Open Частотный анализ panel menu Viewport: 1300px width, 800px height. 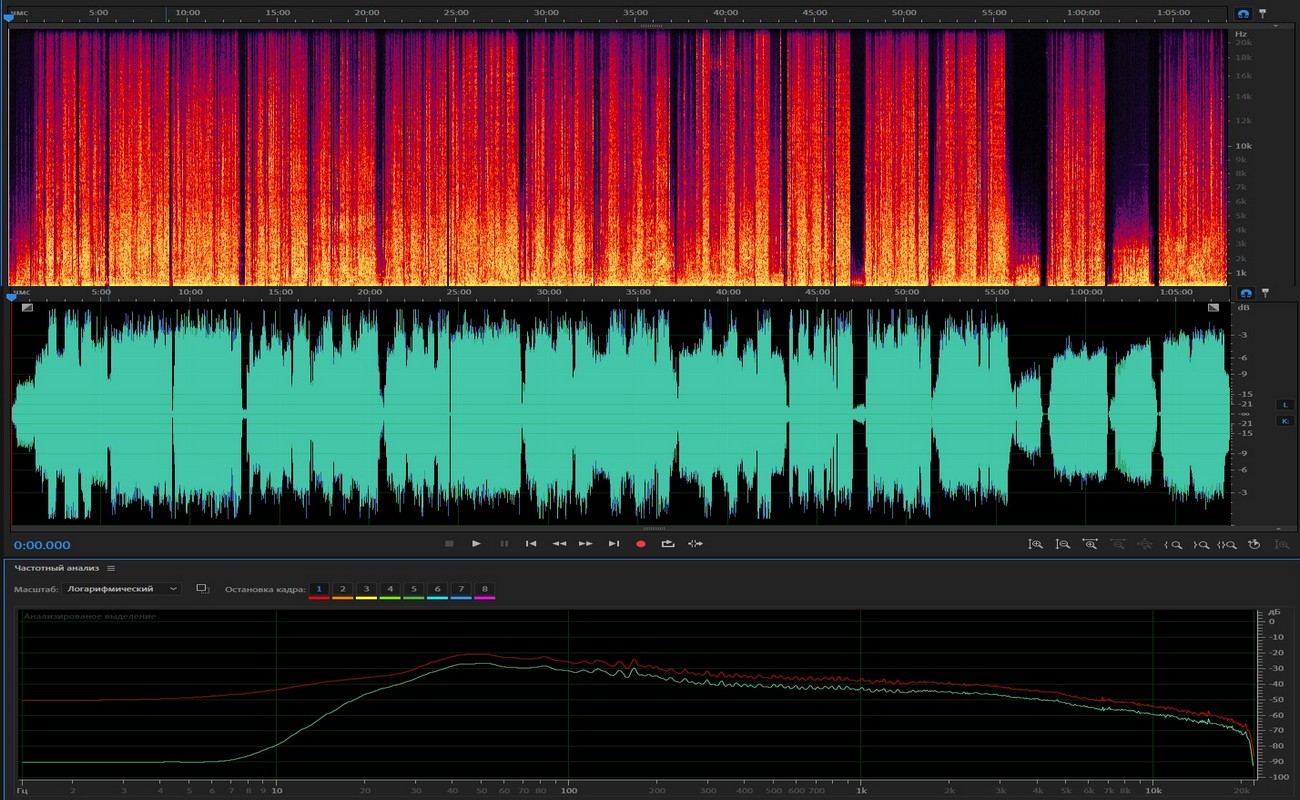click(111, 568)
